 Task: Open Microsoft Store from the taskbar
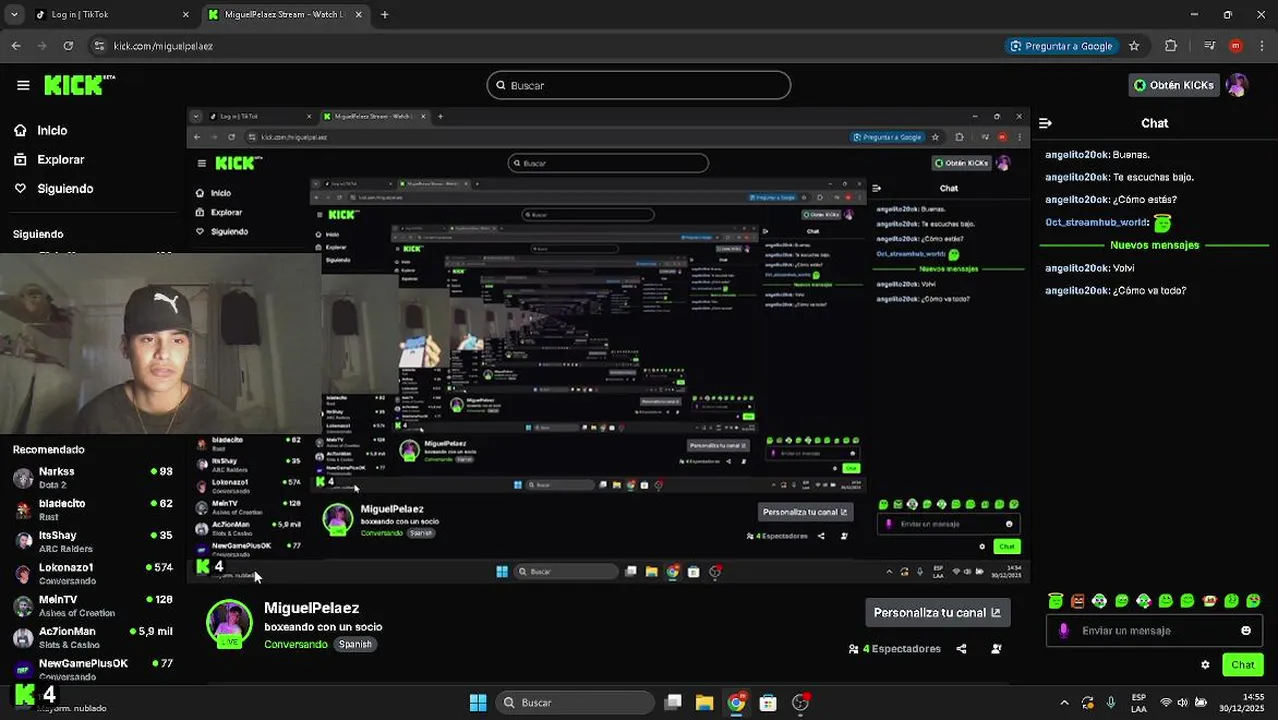pyautogui.click(x=768, y=702)
